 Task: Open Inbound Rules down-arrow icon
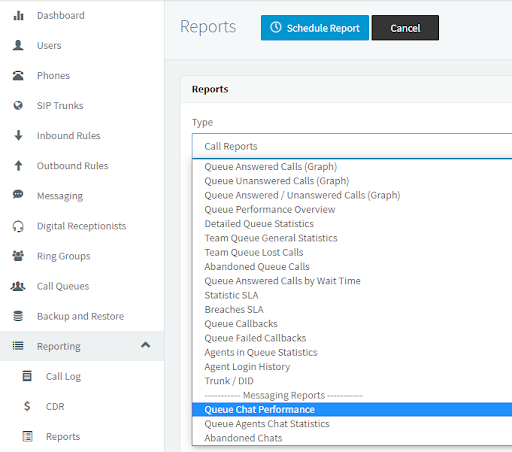(x=18, y=135)
